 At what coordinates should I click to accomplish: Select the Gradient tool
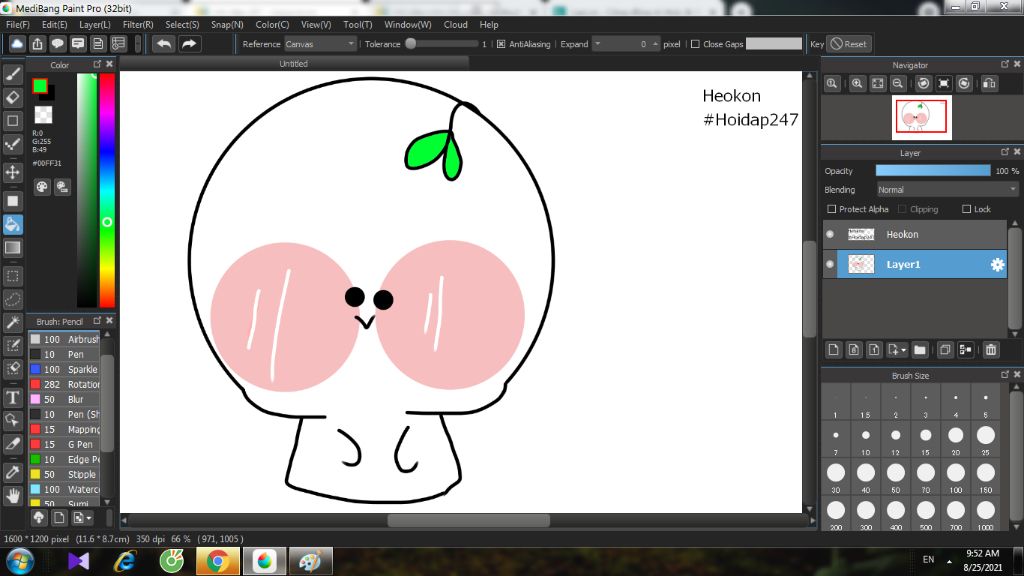pos(12,248)
